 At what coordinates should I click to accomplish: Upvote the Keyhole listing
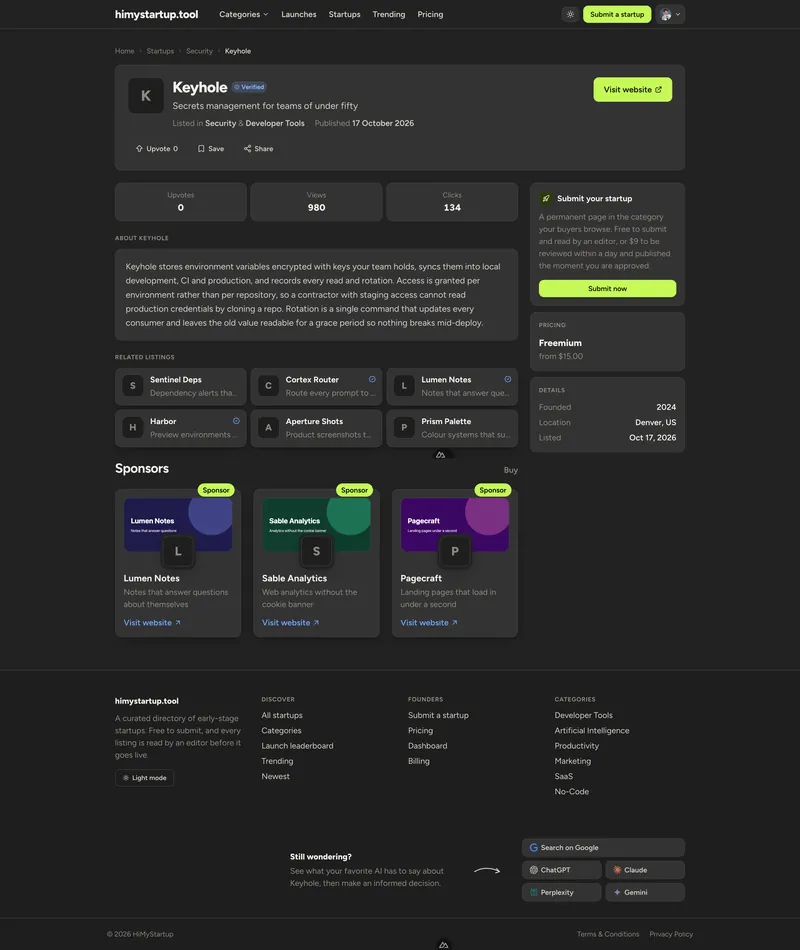point(157,149)
